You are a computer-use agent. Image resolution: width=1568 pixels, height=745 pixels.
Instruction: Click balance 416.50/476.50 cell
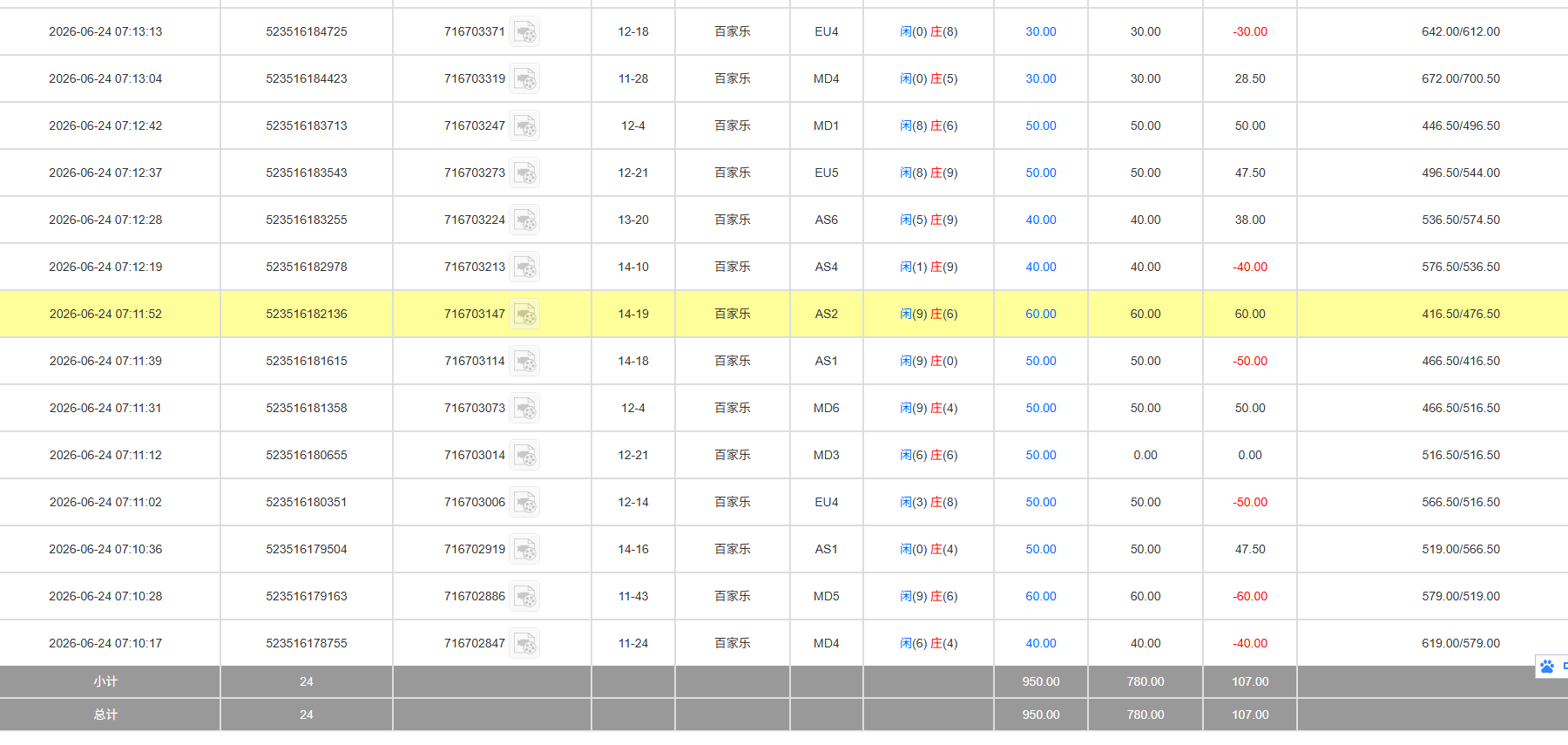pyautogui.click(x=1461, y=314)
